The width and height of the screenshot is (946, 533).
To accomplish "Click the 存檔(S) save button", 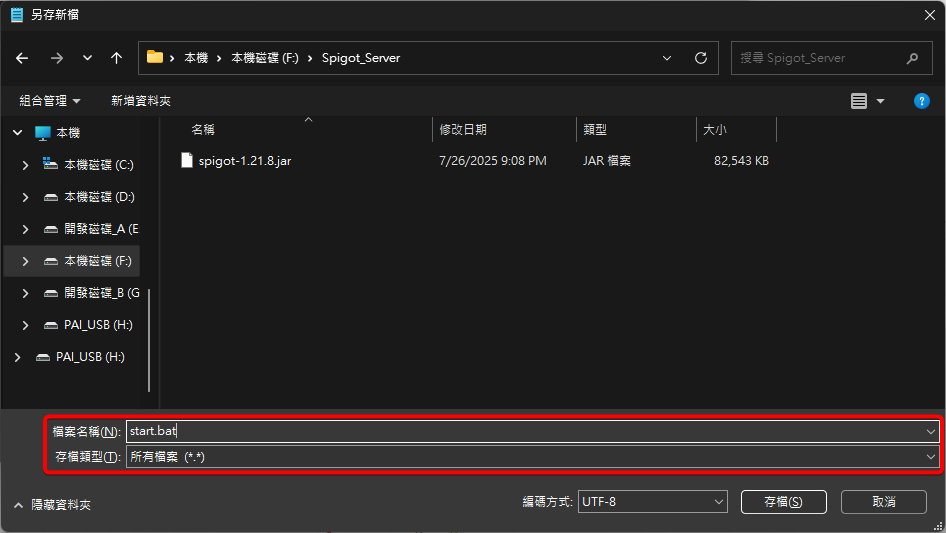I will (783, 502).
